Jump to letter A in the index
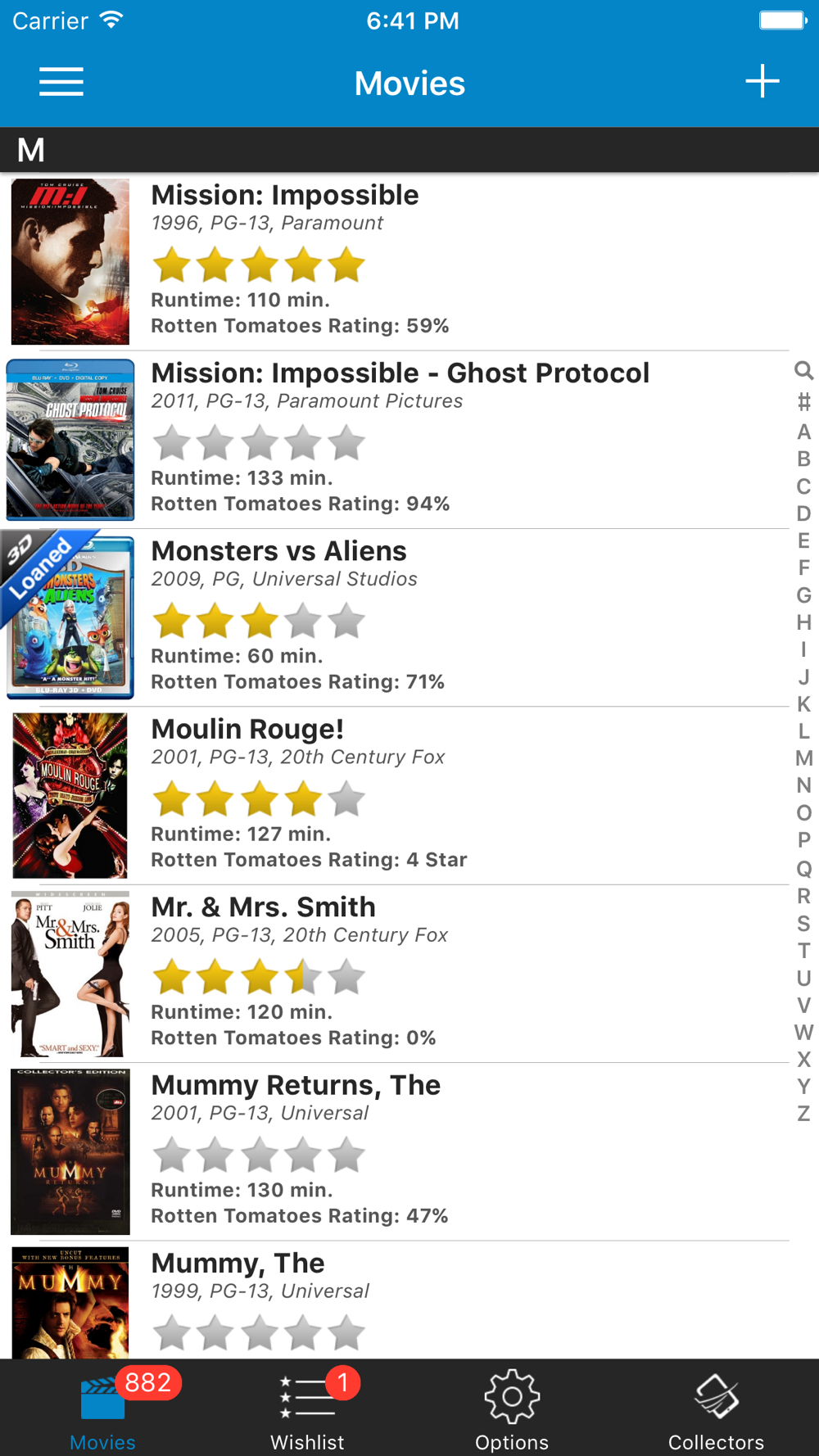Screen dimensions: 819x1456 pos(803,432)
